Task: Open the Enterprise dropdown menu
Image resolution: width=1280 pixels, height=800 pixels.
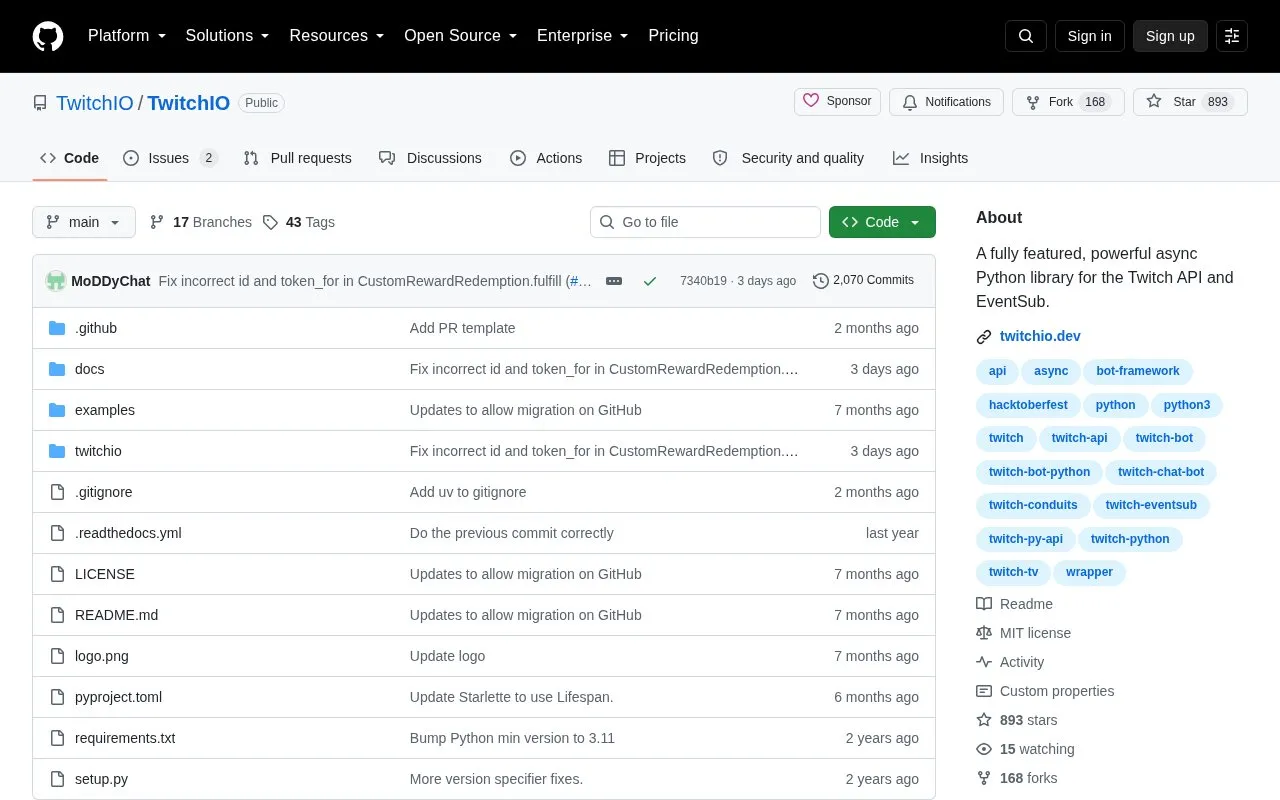Action: (x=583, y=36)
